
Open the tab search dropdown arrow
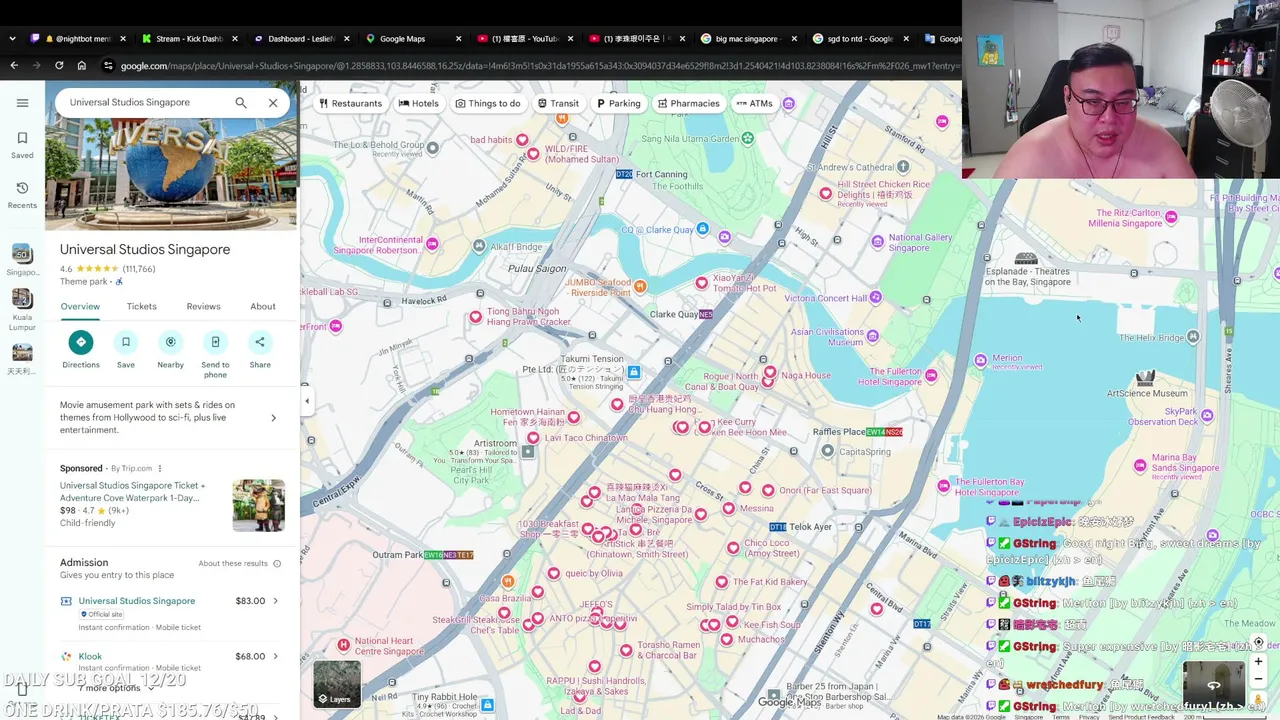click(x=12, y=39)
